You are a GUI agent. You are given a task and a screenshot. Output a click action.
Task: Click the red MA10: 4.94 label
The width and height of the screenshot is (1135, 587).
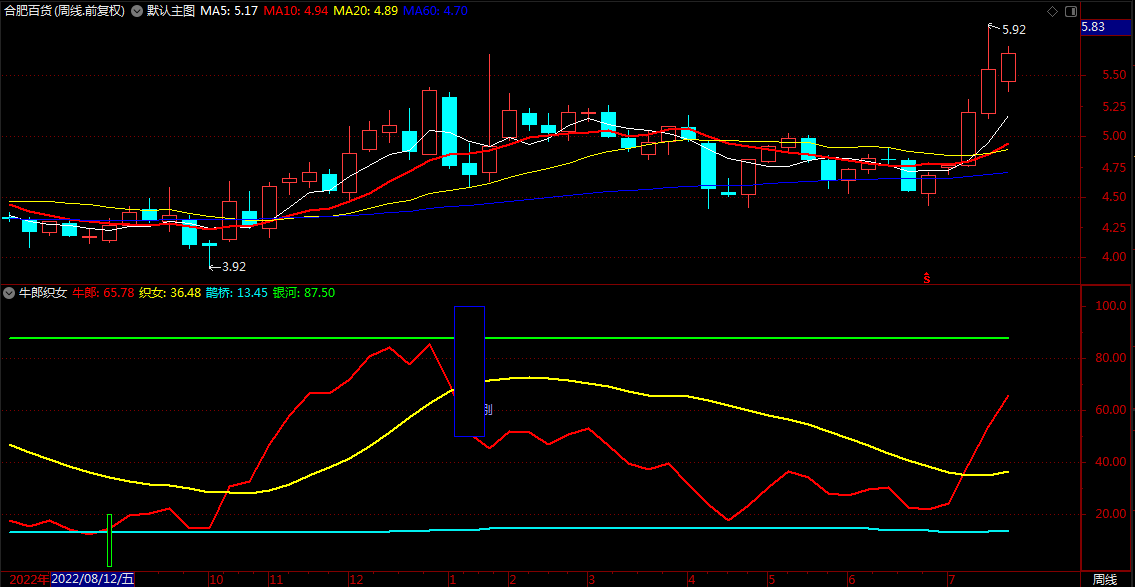(x=296, y=11)
